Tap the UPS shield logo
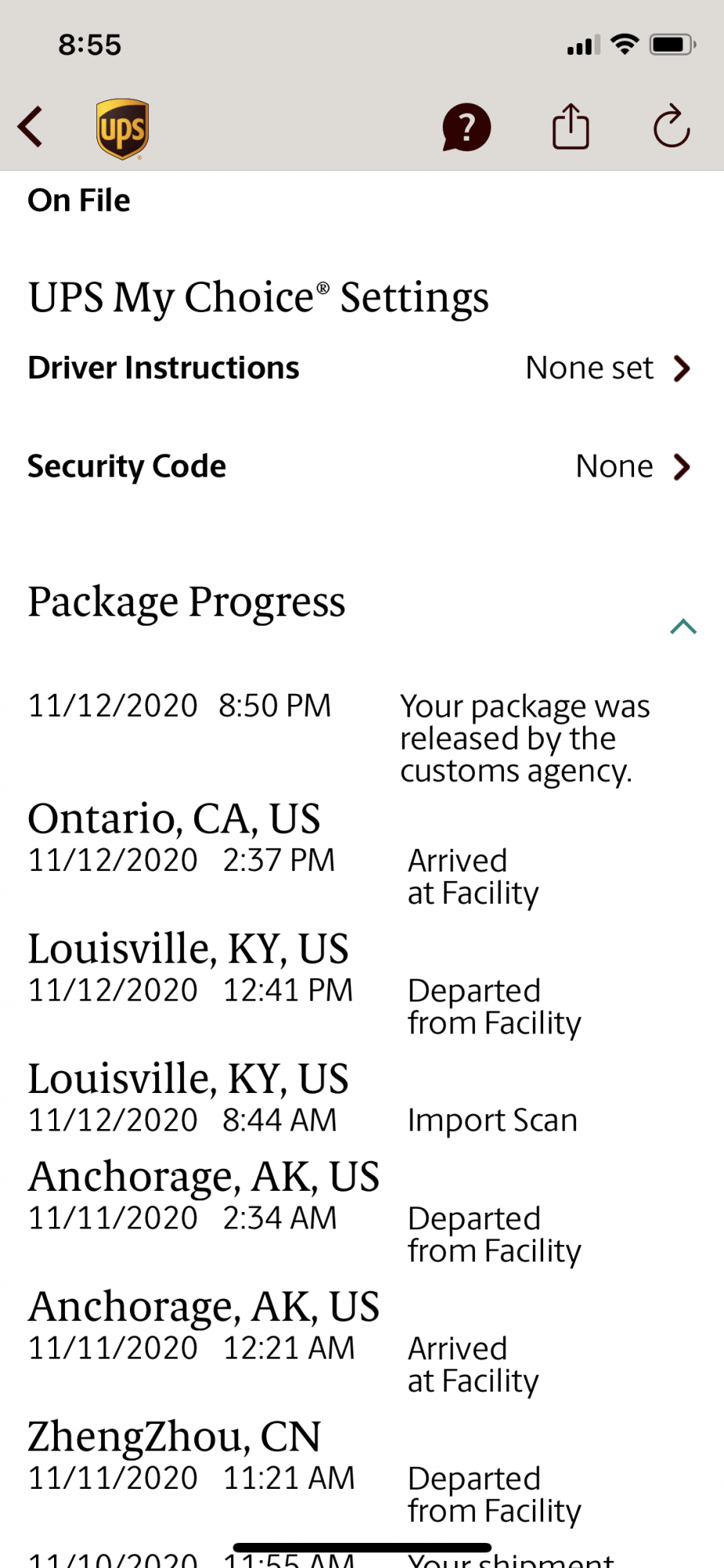The image size is (724, 1568). (x=122, y=129)
